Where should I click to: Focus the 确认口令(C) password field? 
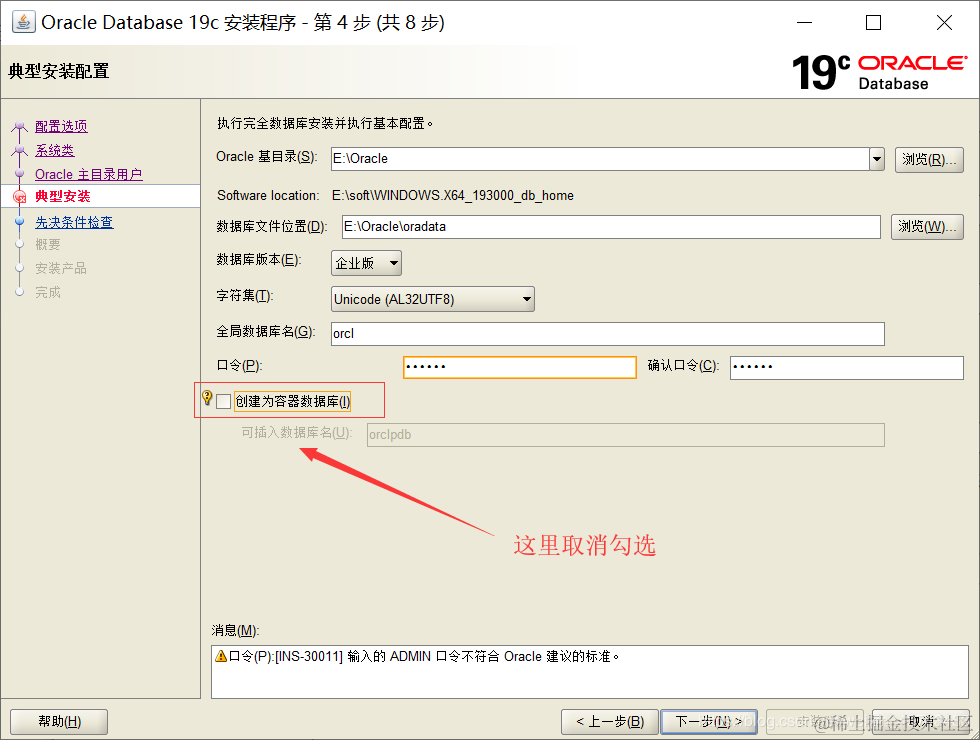(846, 367)
